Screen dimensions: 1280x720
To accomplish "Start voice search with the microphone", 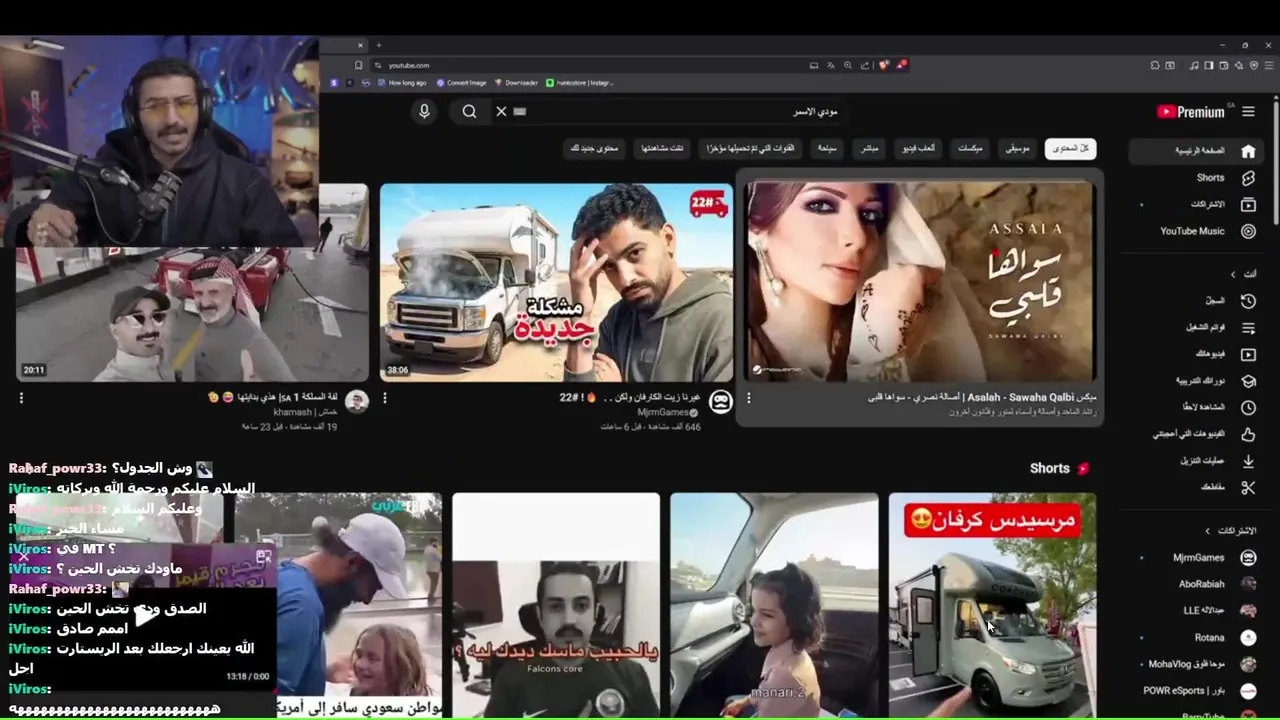I will coord(424,111).
